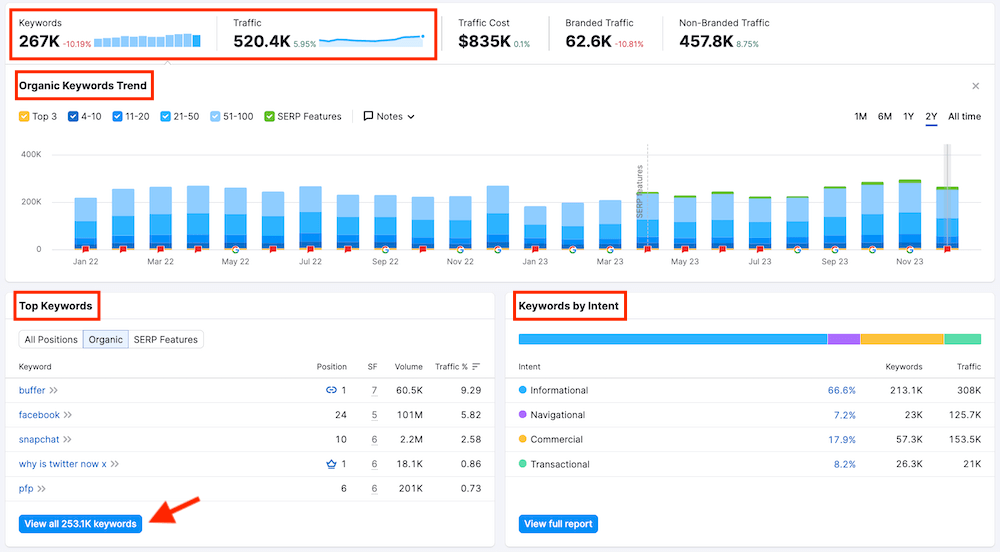Click the Informational 66.6% link
The image size is (1000, 552).
(x=841, y=391)
